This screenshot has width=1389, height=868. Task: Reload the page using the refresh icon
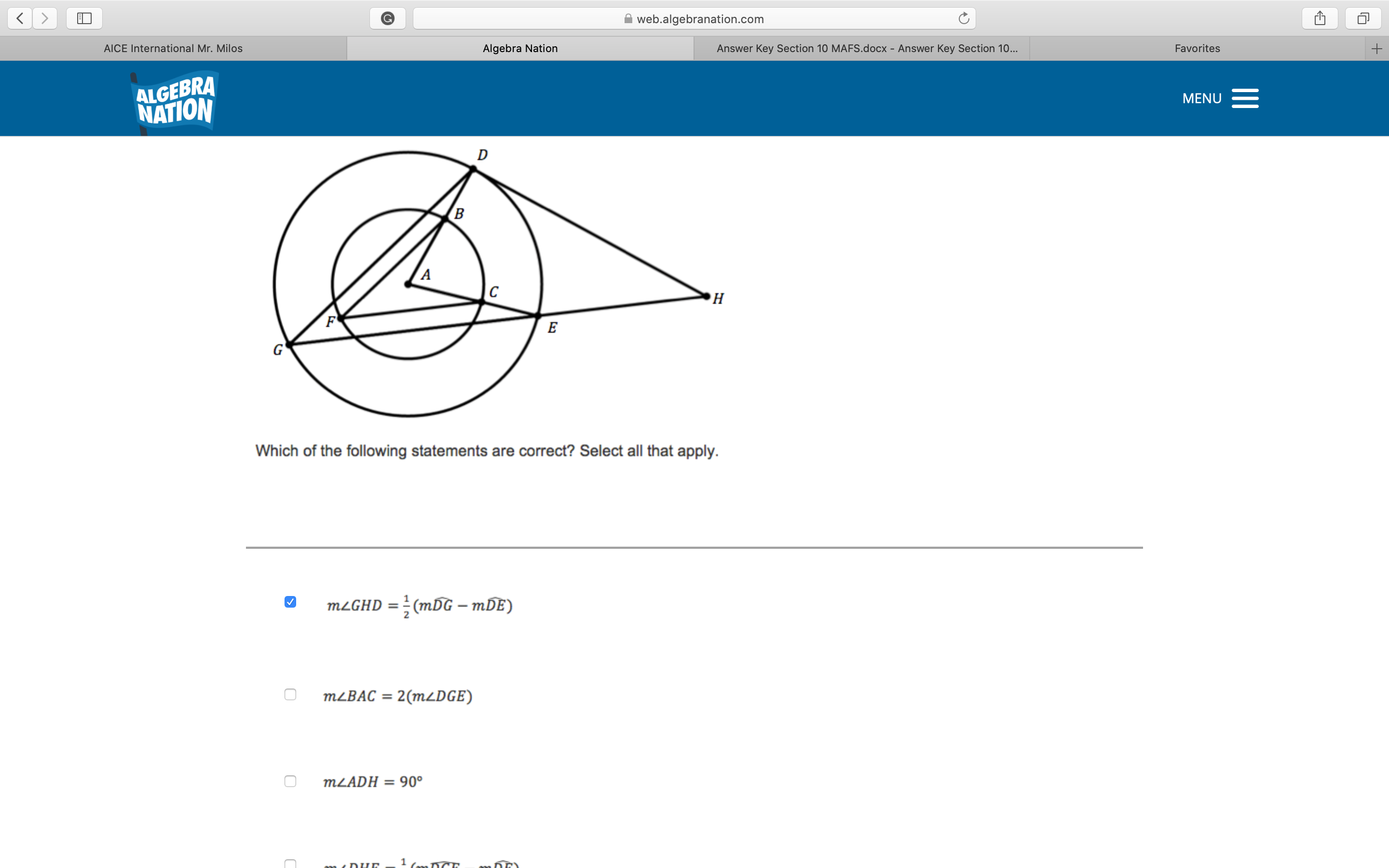964,18
